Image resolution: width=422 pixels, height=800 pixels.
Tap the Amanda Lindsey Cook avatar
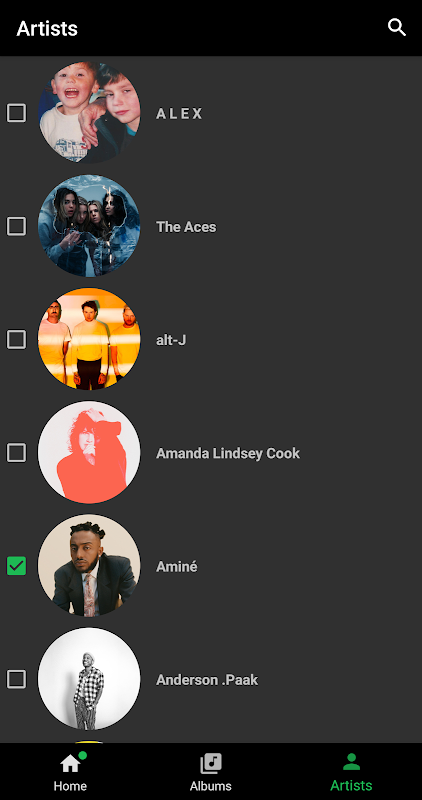[89, 453]
